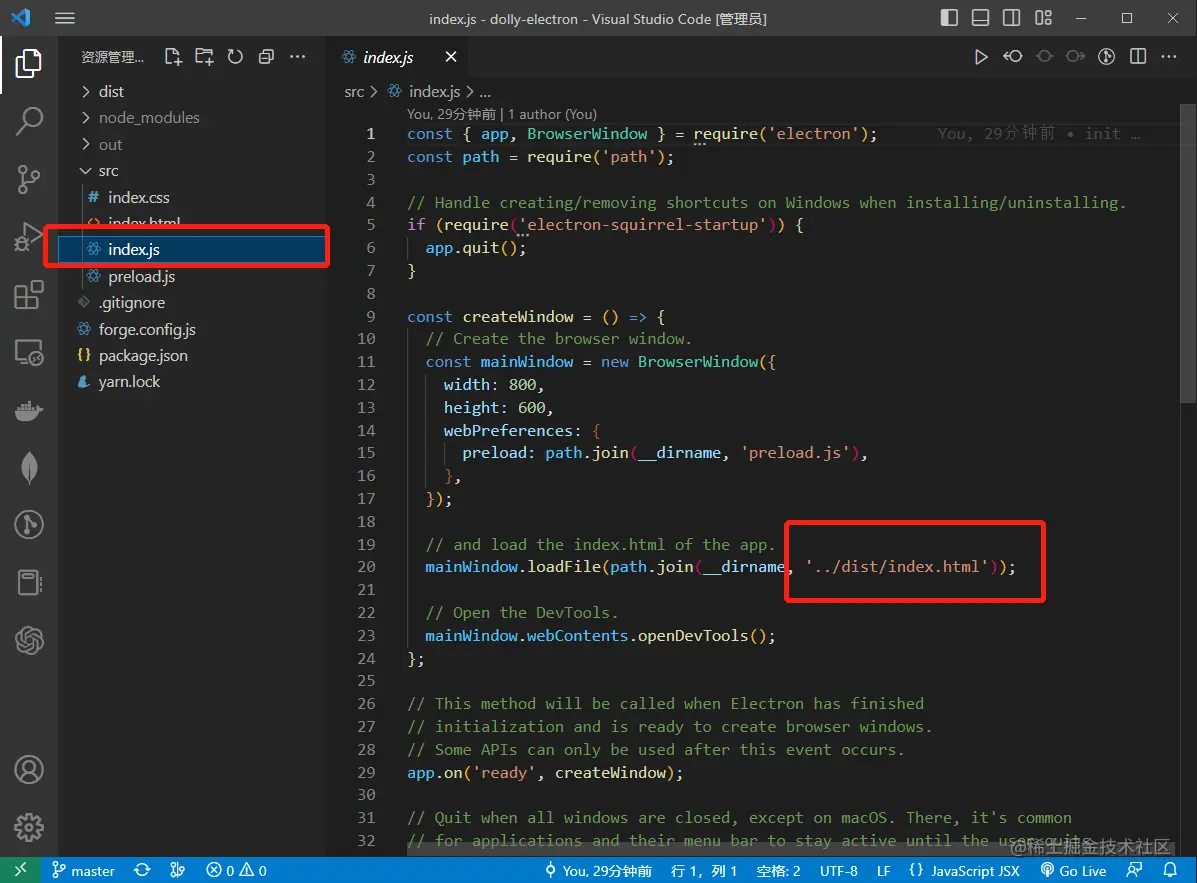
Task: Open the MongoDB leaf icon panel
Action: click(29, 468)
